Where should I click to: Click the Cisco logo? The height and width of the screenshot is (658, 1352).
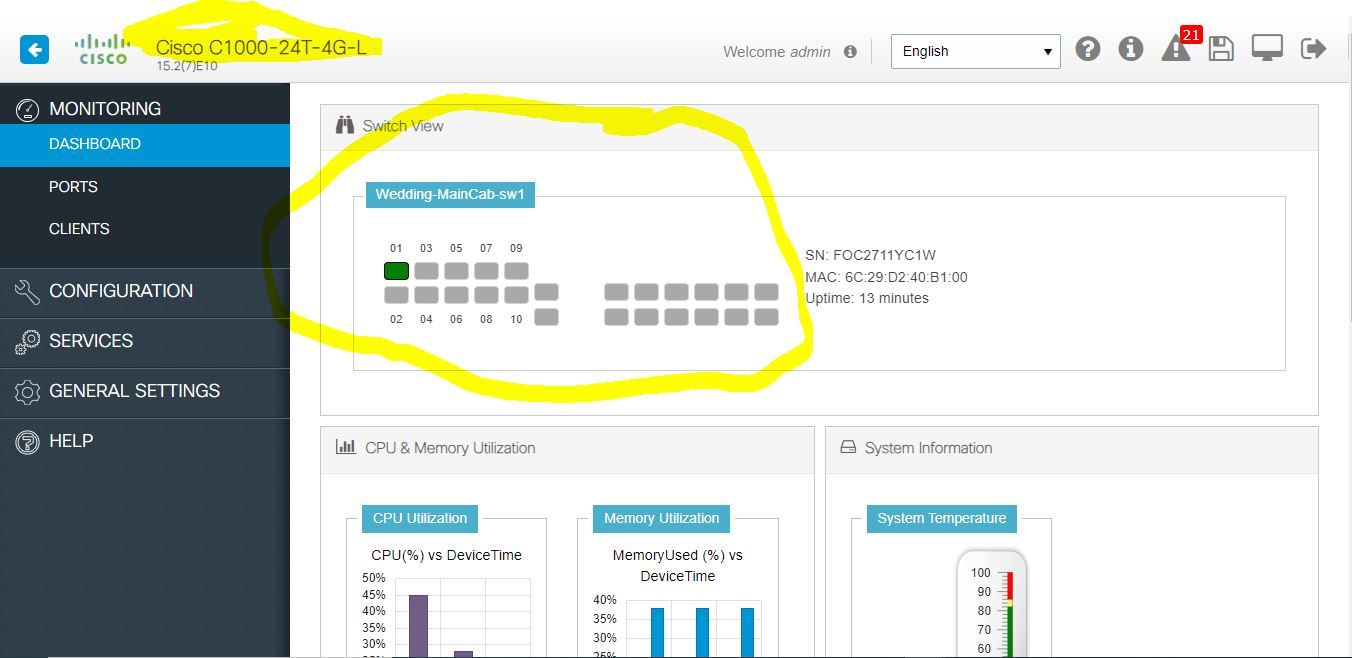pos(102,50)
